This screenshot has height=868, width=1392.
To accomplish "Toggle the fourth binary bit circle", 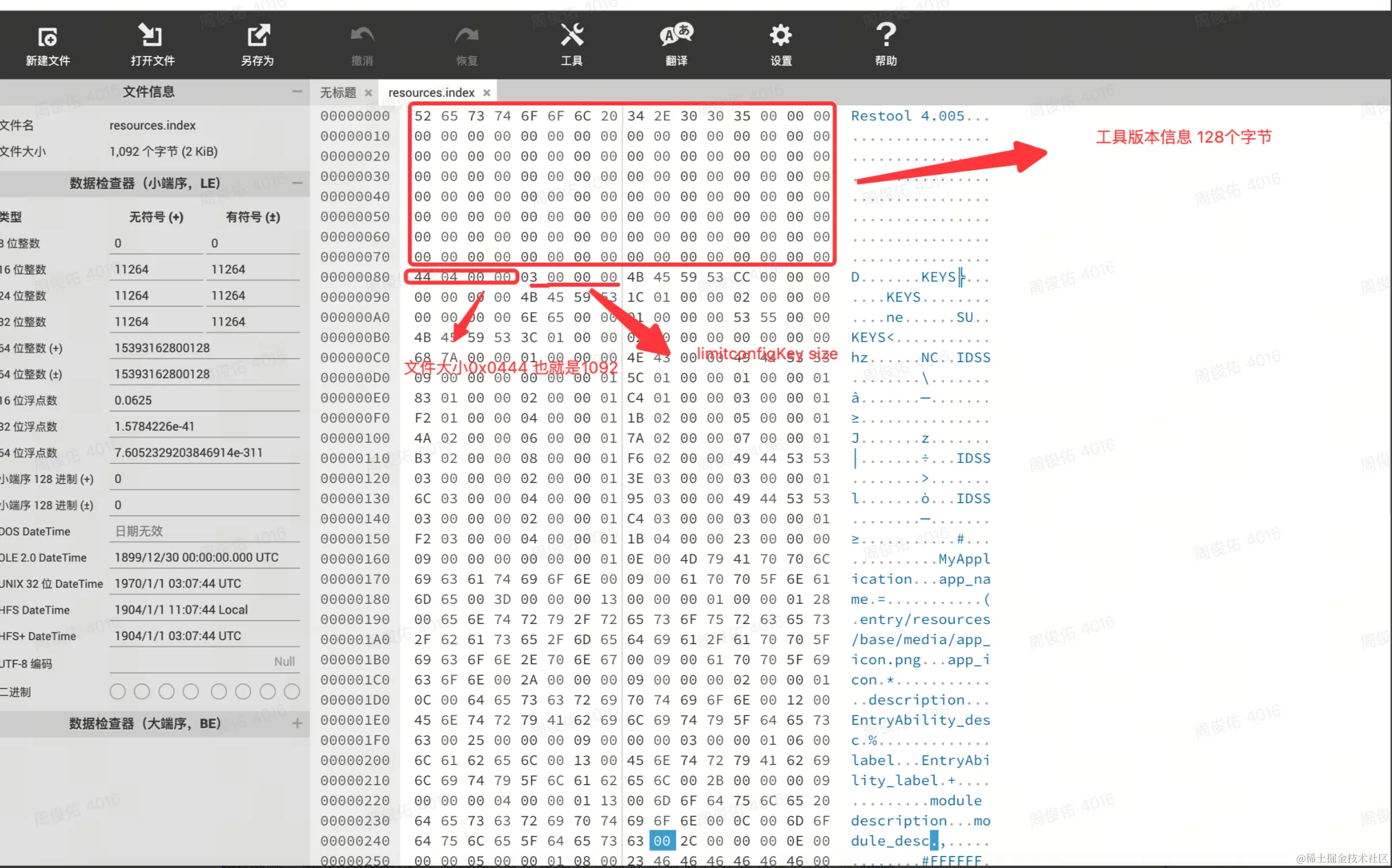I will pos(191,691).
